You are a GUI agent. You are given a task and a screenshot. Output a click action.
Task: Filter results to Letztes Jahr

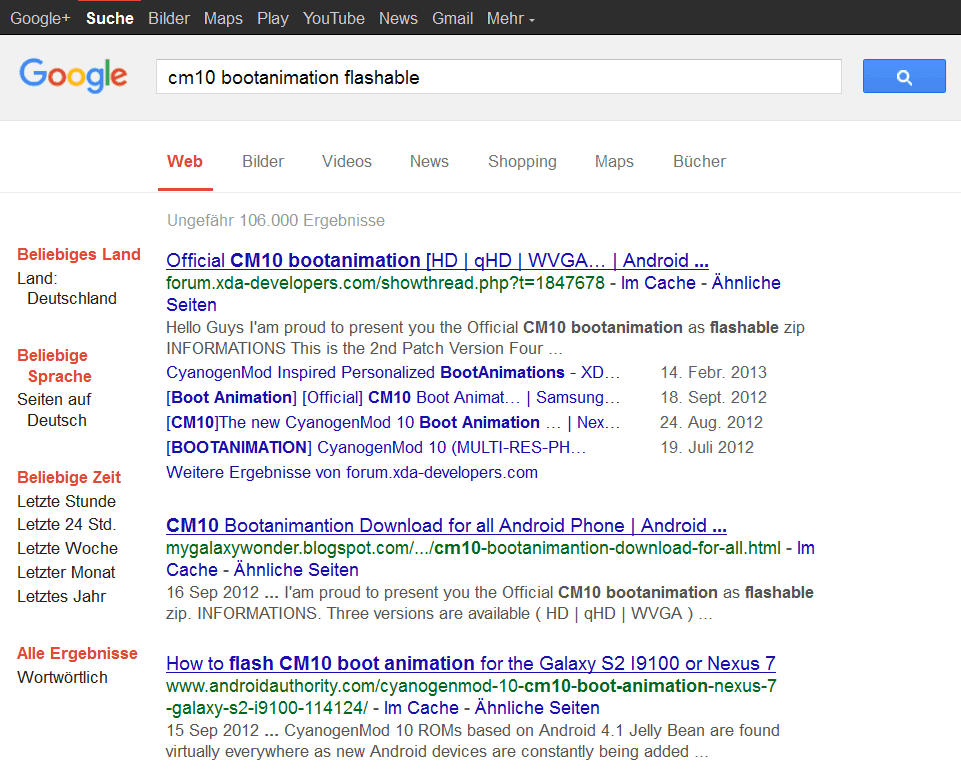61,596
